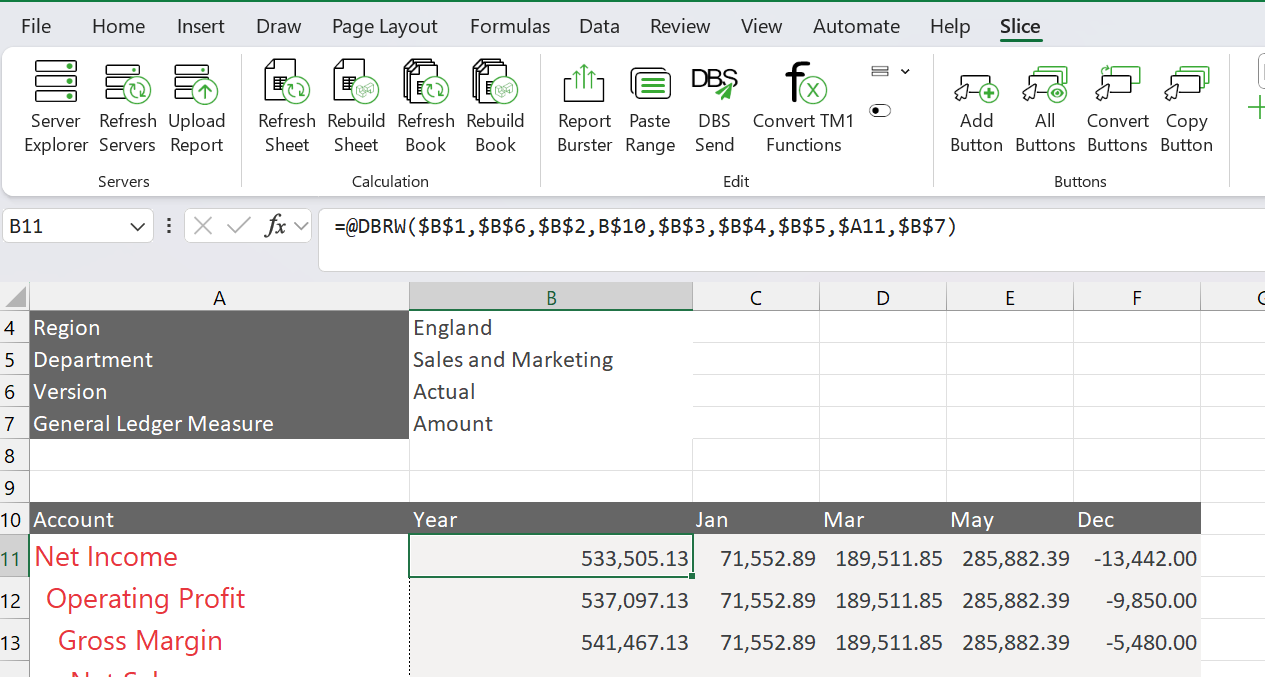Click the Operating Profit account cell
This screenshot has width=1265, height=677.
(x=219, y=599)
